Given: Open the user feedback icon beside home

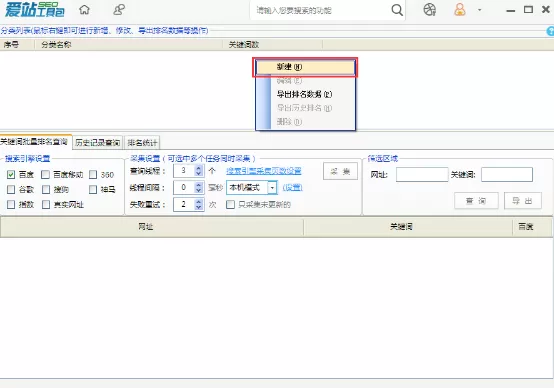Looking at the screenshot, I should pos(119,10).
